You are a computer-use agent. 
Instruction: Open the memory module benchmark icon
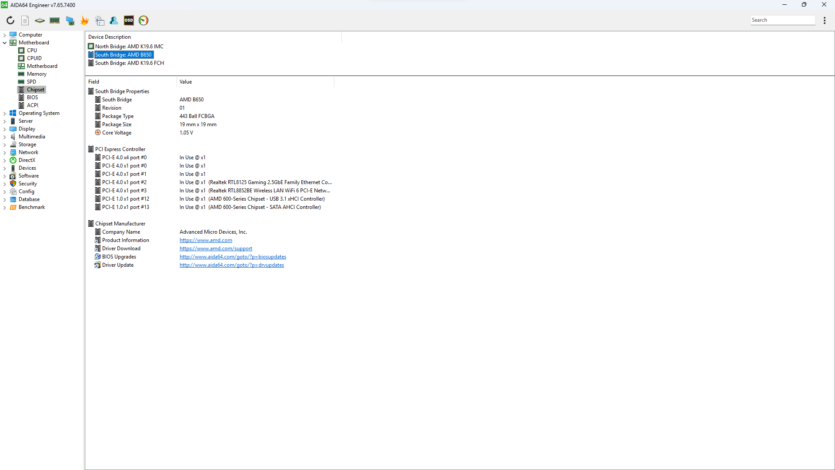coord(54,20)
